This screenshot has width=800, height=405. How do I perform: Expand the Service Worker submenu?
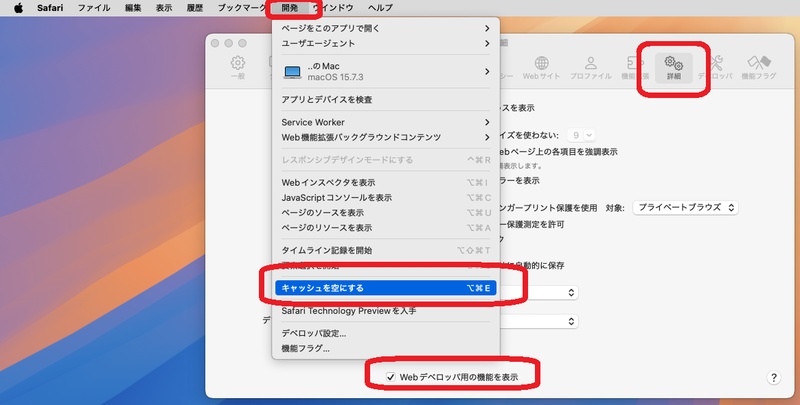(386, 122)
